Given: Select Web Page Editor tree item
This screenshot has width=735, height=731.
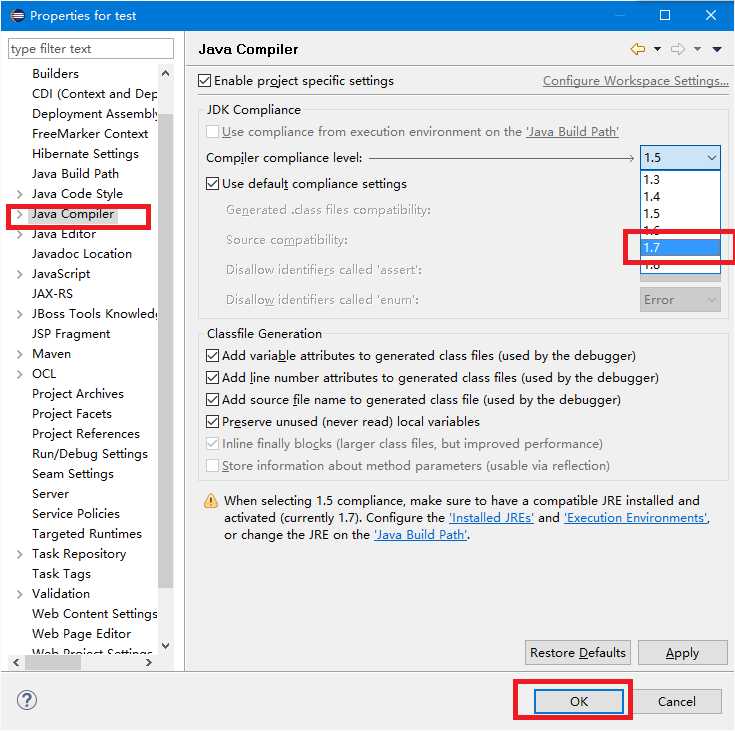Looking at the screenshot, I should 82,634.
